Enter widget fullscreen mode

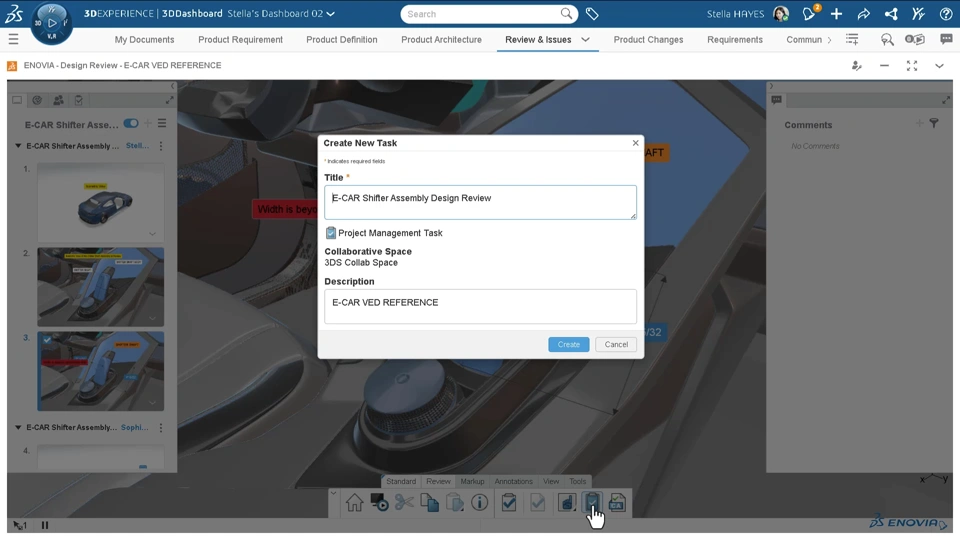(912, 66)
